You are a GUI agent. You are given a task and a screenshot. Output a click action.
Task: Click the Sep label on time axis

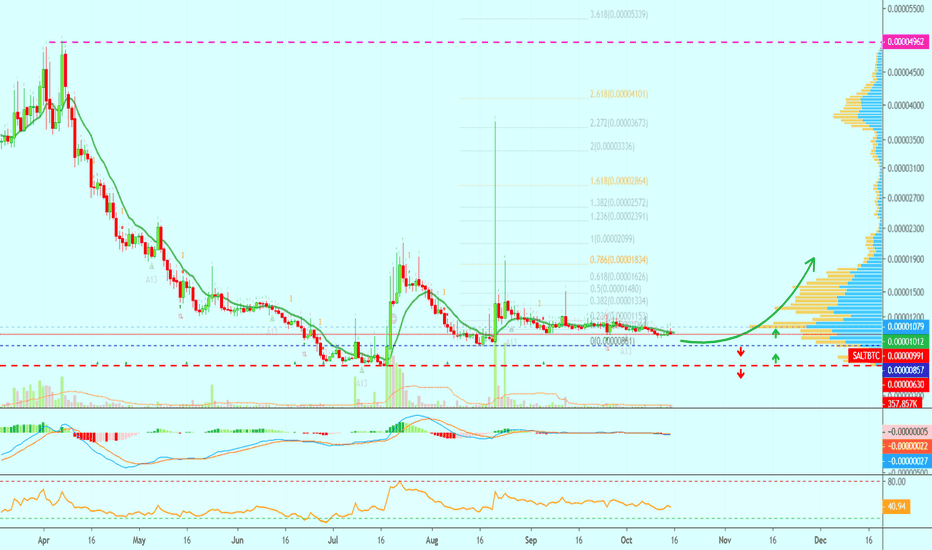tap(531, 540)
